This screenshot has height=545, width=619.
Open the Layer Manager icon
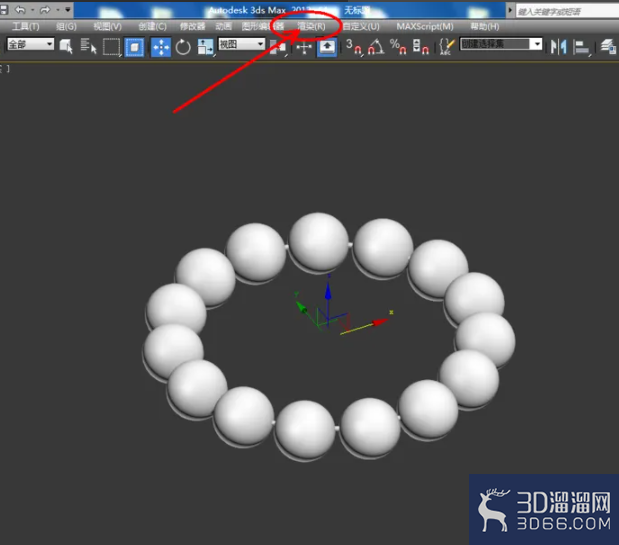(608, 47)
